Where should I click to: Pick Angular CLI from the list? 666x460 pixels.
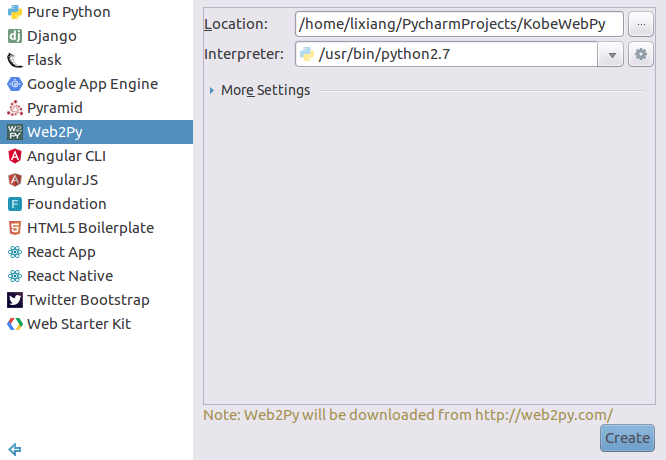[96, 156]
